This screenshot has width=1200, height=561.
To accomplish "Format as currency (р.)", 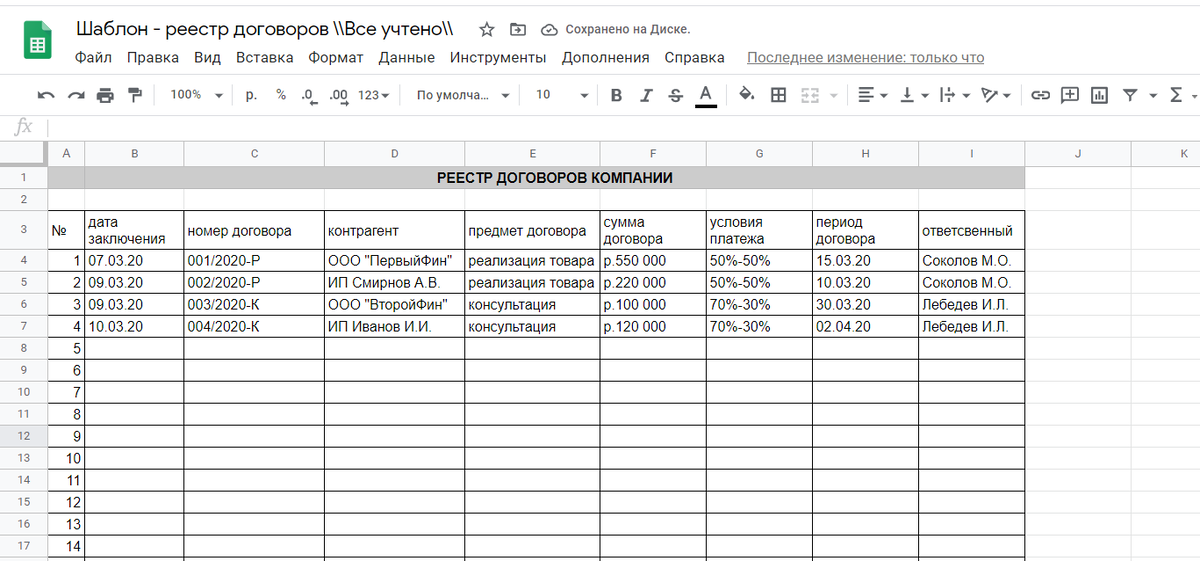I will pos(251,95).
